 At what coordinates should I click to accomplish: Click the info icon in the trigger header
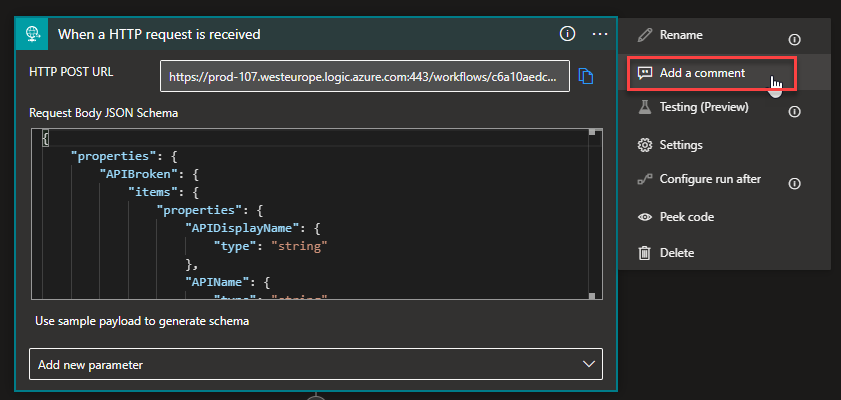(568, 34)
